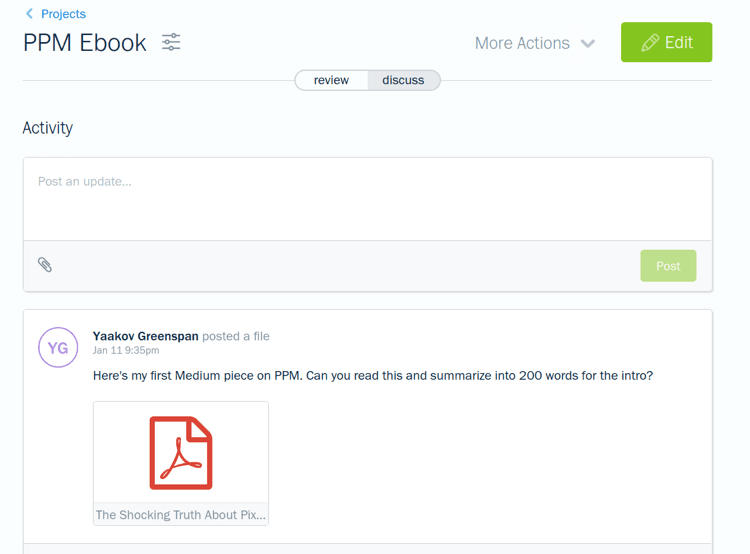750x554 pixels.
Task: Open the More Actions menu
Action: 535,43
